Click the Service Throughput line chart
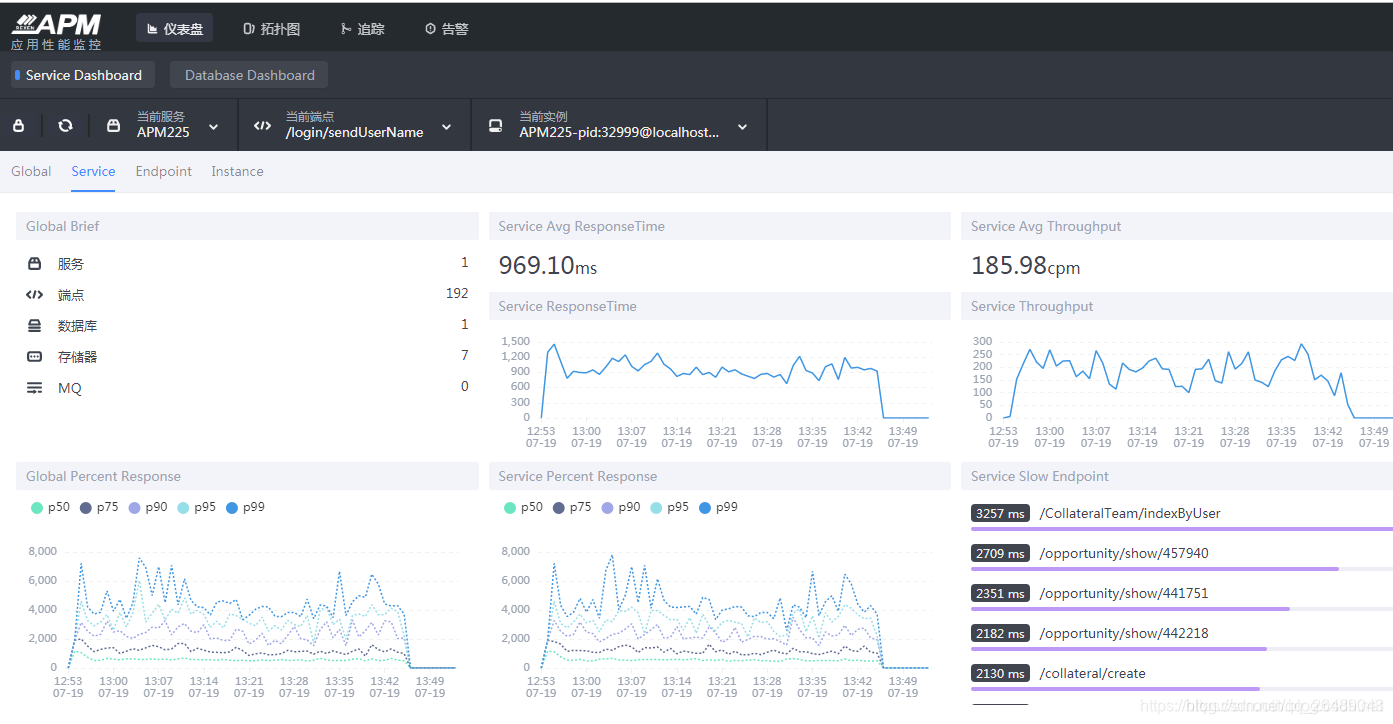This screenshot has height=724, width=1393. tap(1180, 390)
